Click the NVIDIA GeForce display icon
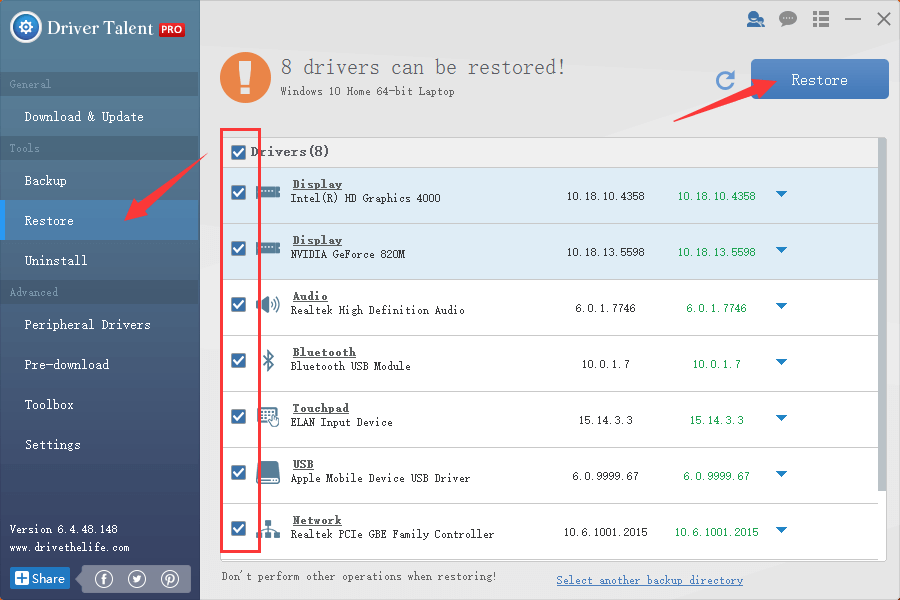 coord(268,248)
